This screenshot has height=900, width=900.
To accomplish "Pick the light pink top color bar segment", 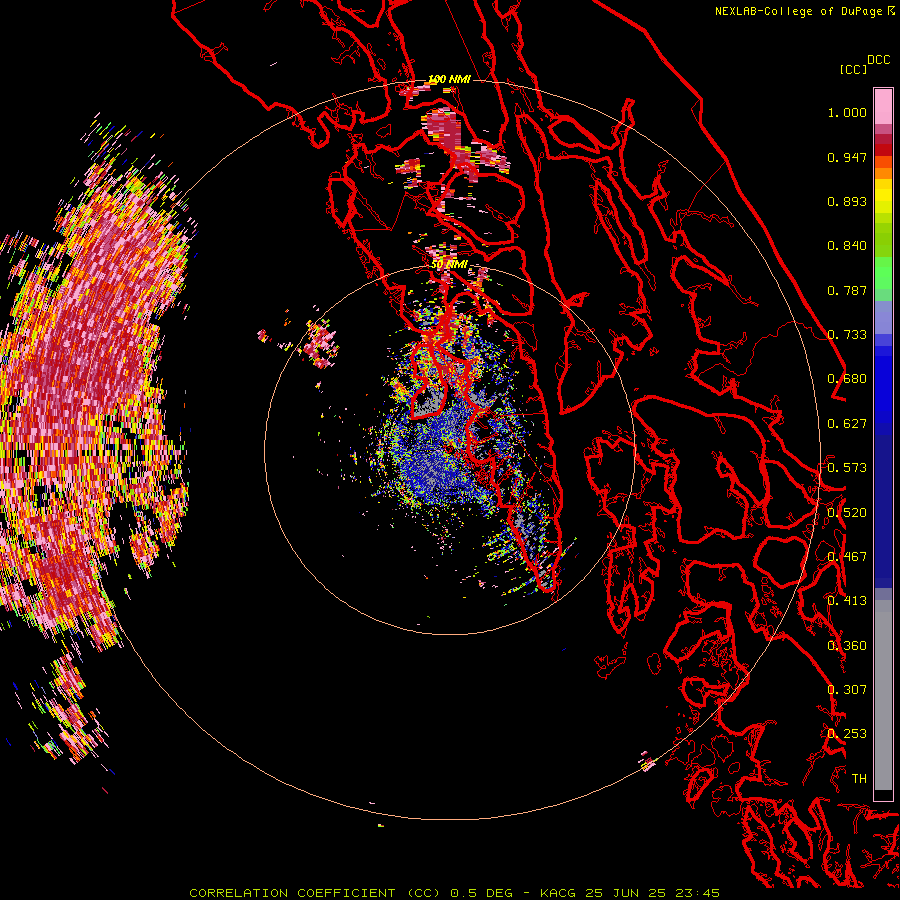I will 883,107.
